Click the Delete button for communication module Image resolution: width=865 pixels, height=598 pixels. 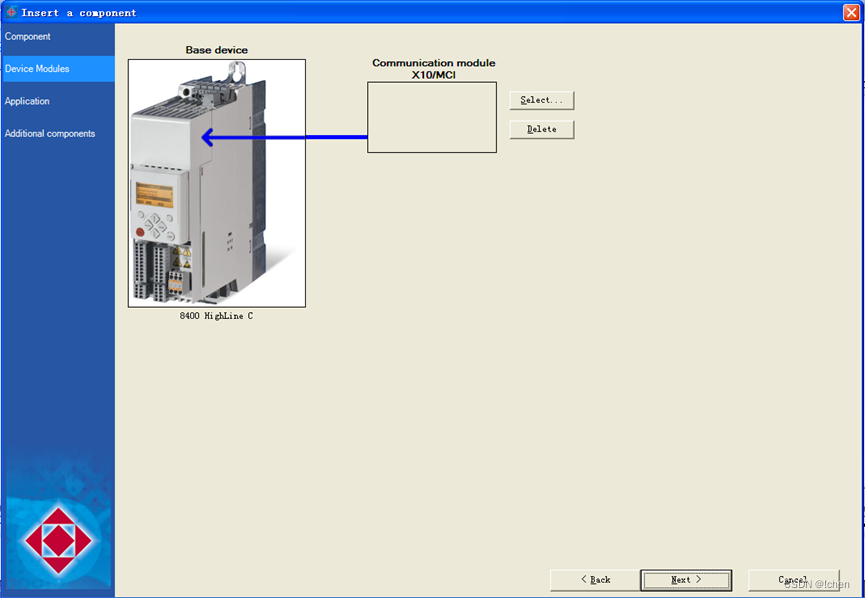[x=542, y=130]
